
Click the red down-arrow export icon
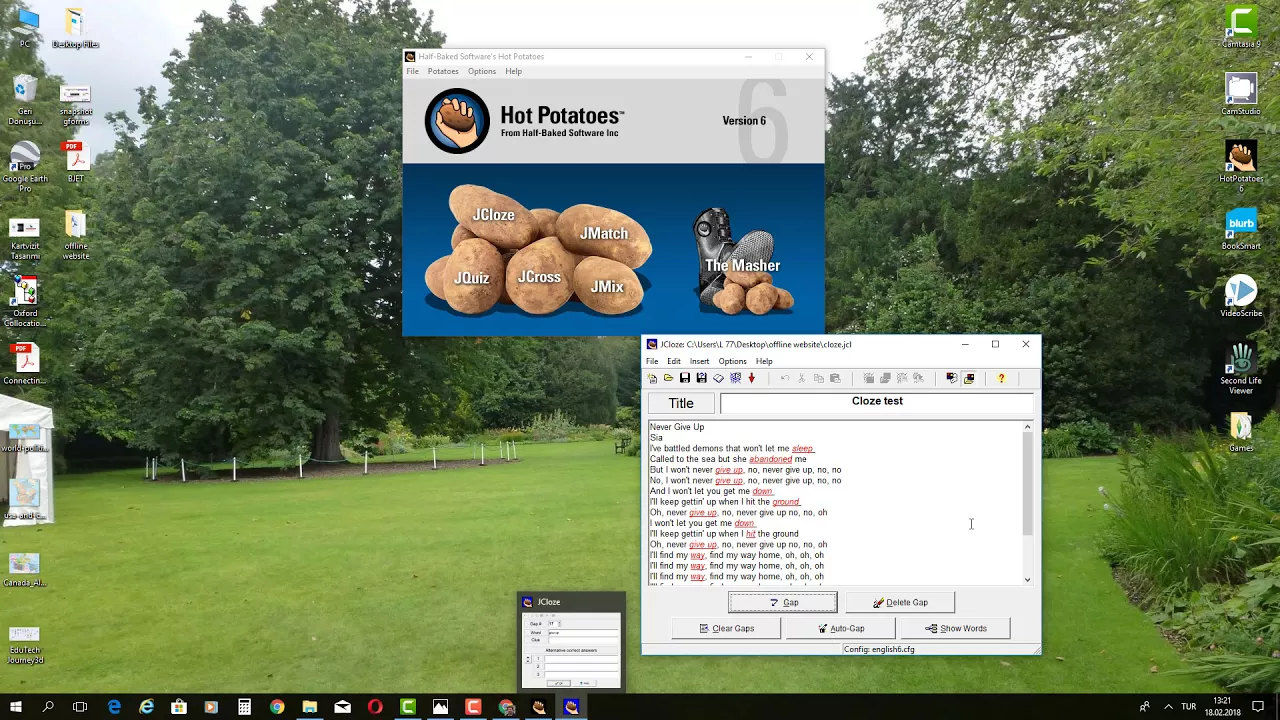(x=752, y=378)
